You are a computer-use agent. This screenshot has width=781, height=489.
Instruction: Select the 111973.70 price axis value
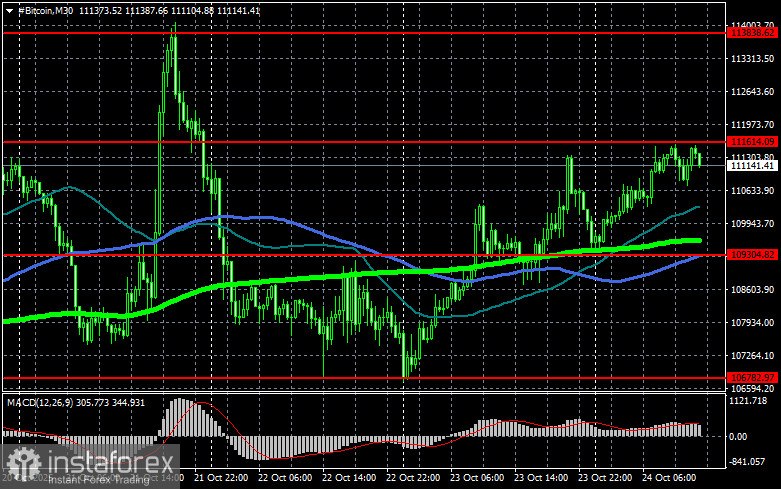tap(752, 124)
